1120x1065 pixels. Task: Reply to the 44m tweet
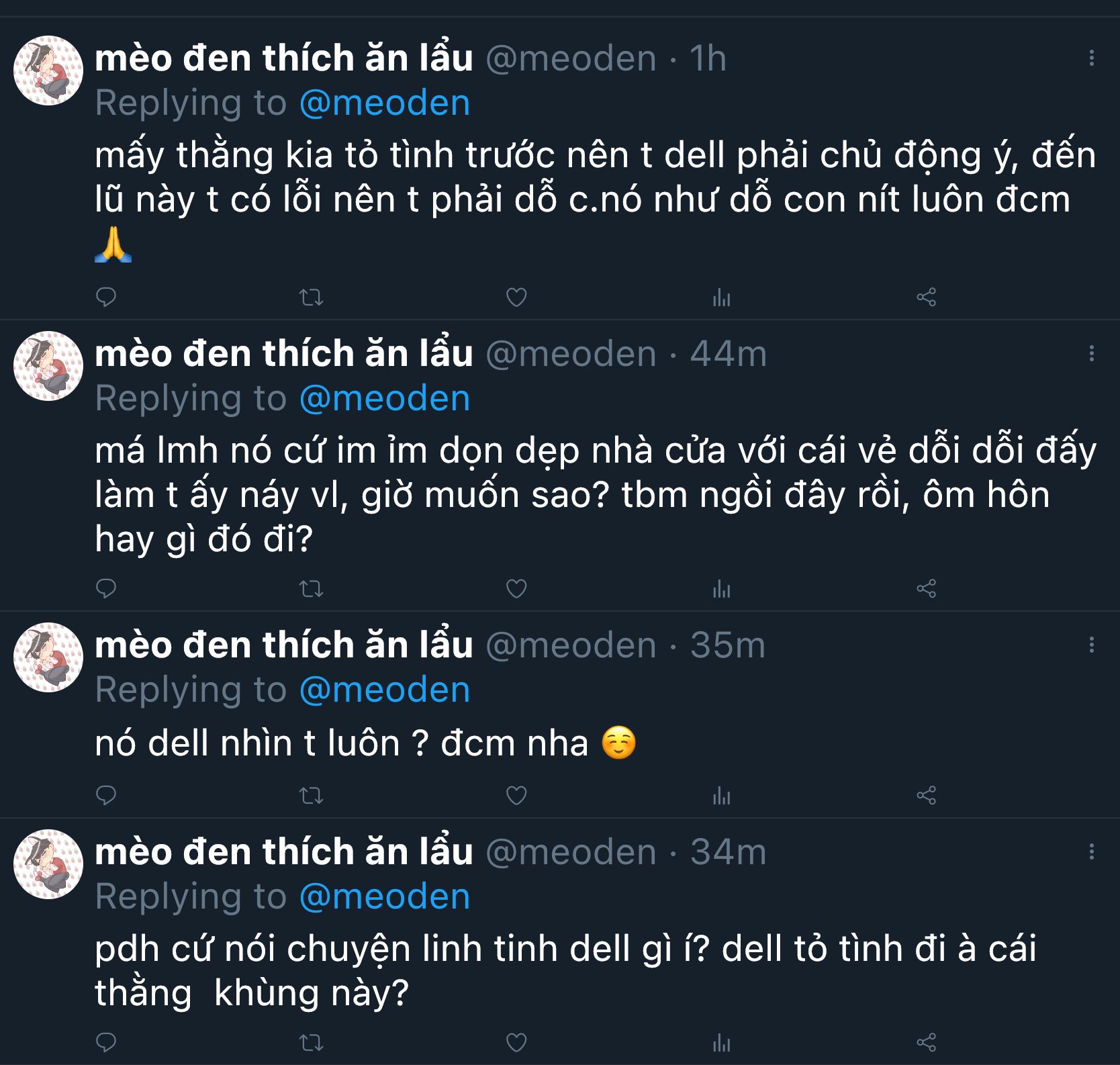coord(106,589)
